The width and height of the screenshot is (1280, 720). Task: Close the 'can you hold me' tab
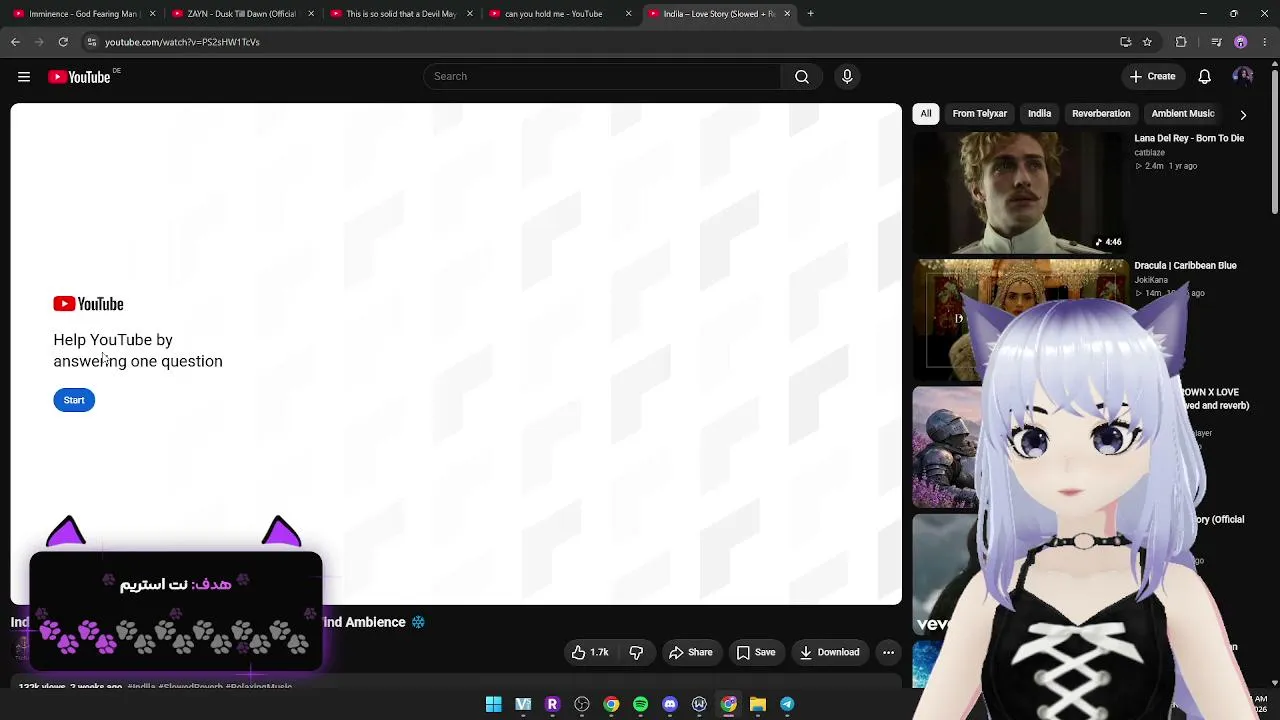tap(628, 14)
